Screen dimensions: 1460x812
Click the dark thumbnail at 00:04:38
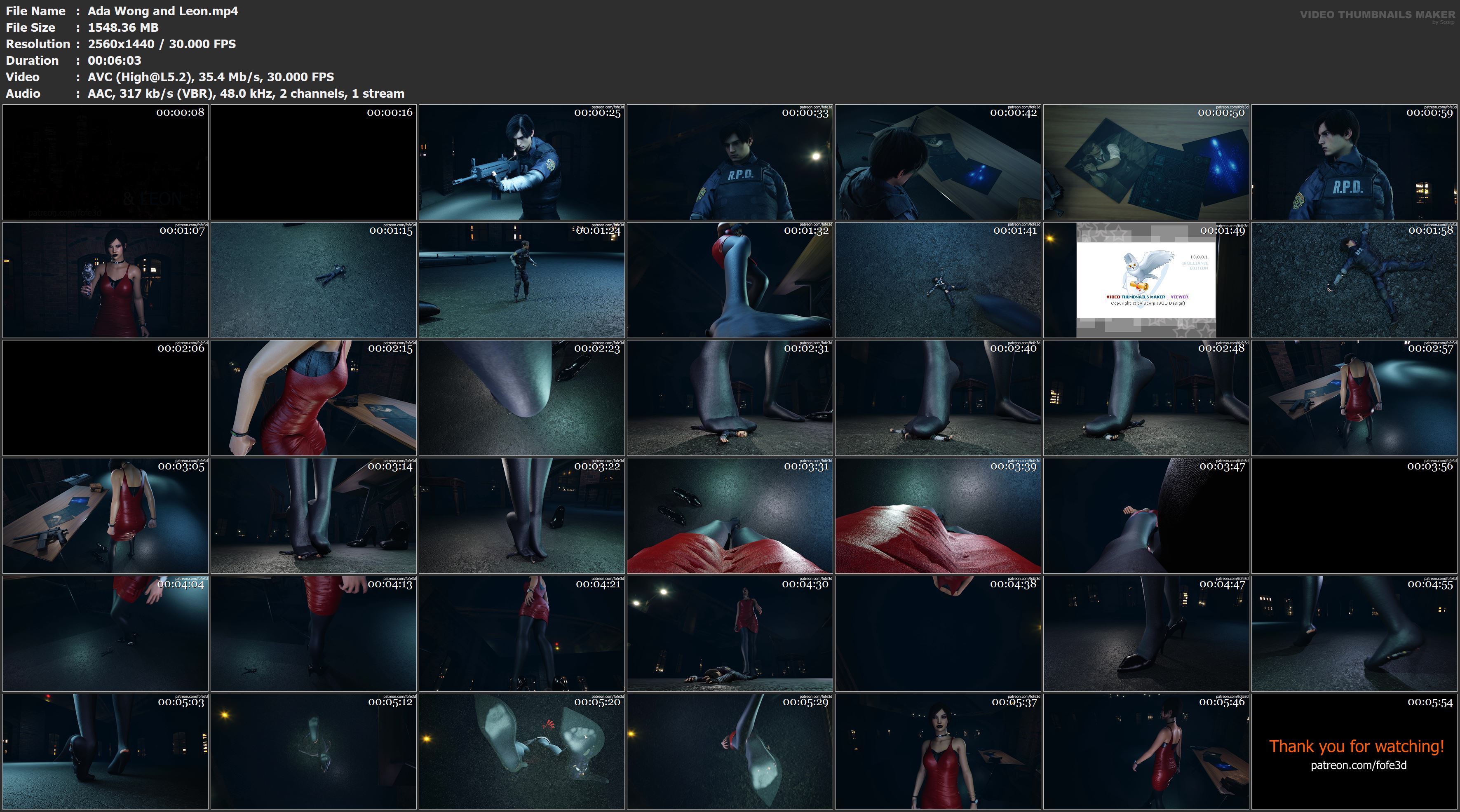tap(938, 634)
